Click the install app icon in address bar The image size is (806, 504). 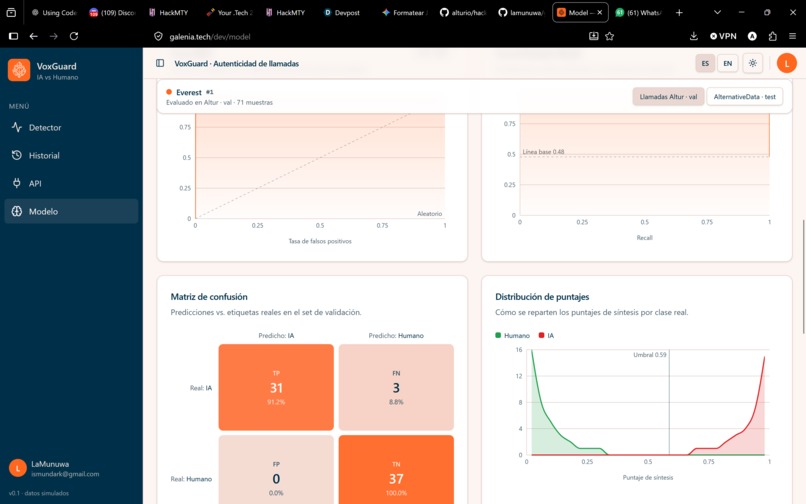click(x=594, y=36)
